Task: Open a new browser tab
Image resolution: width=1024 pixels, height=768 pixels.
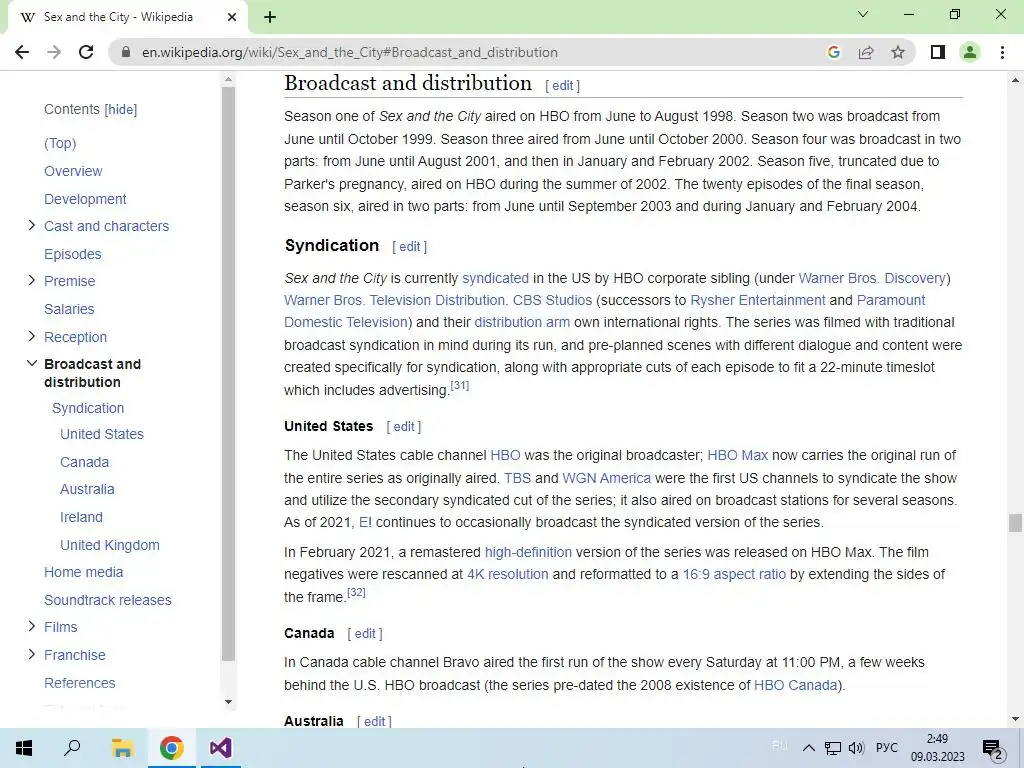Action: pyautogui.click(x=270, y=18)
